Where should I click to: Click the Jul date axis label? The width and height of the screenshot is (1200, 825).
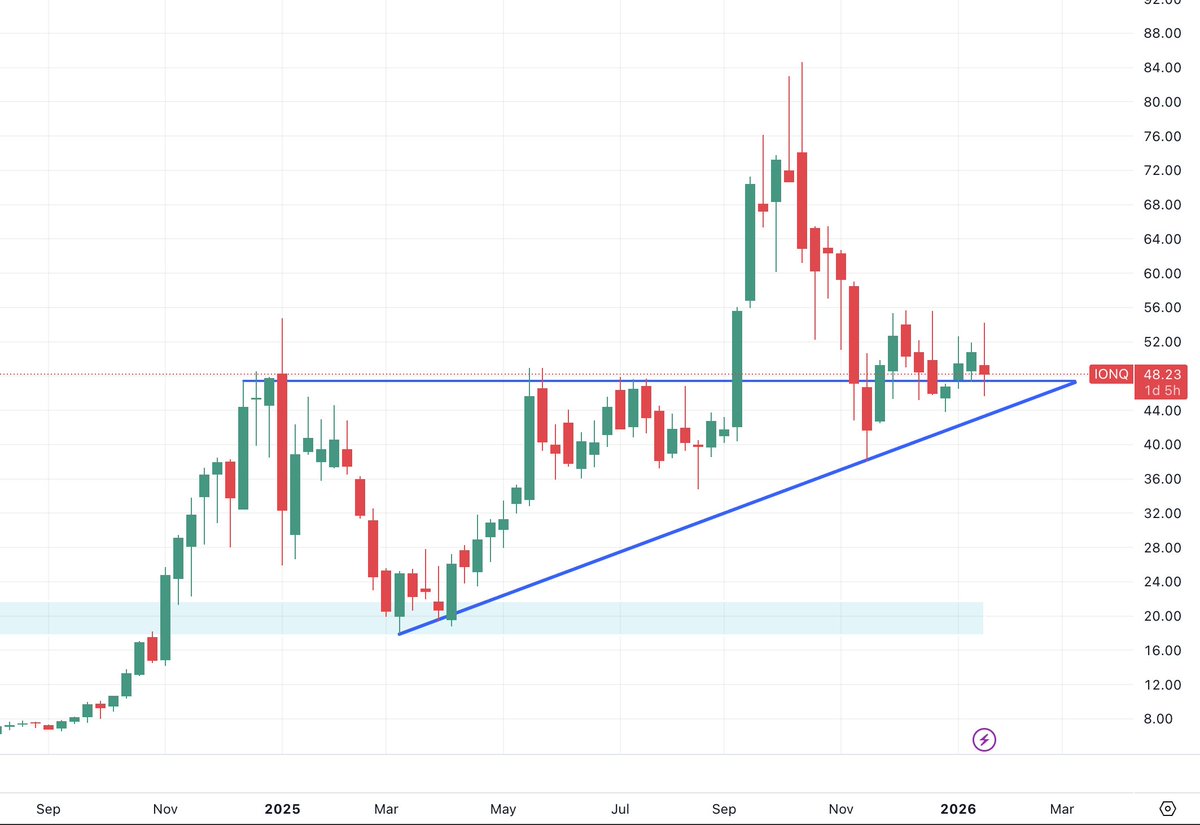[620, 808]
